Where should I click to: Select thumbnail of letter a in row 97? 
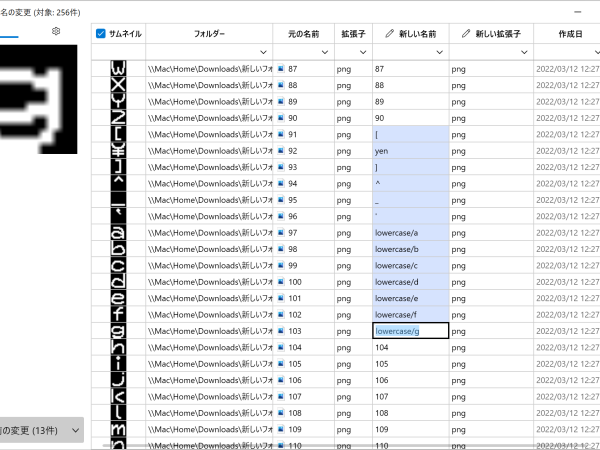(118, 232)
